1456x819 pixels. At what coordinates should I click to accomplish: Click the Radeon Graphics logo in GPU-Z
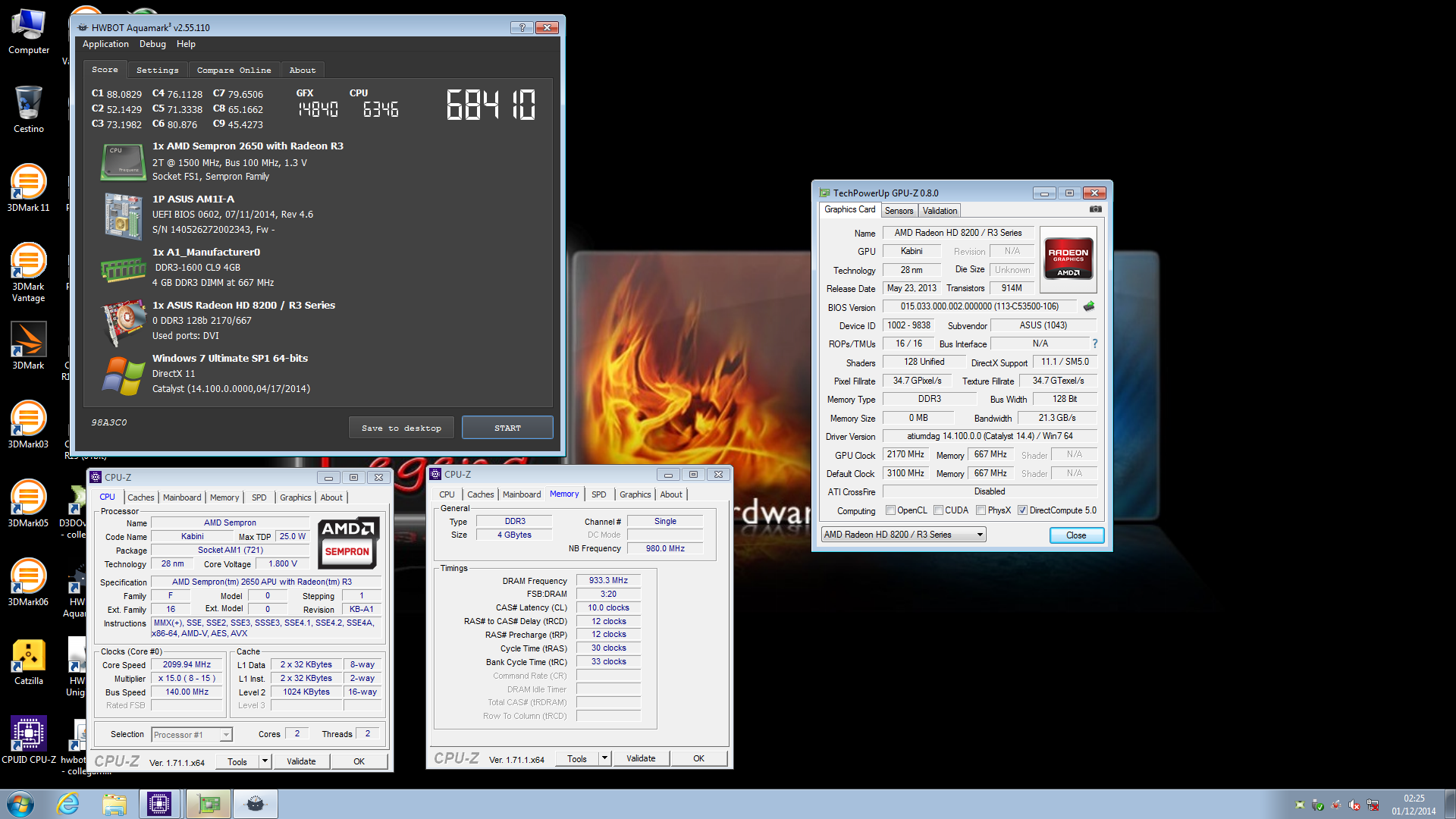(x=1068, y=259)
